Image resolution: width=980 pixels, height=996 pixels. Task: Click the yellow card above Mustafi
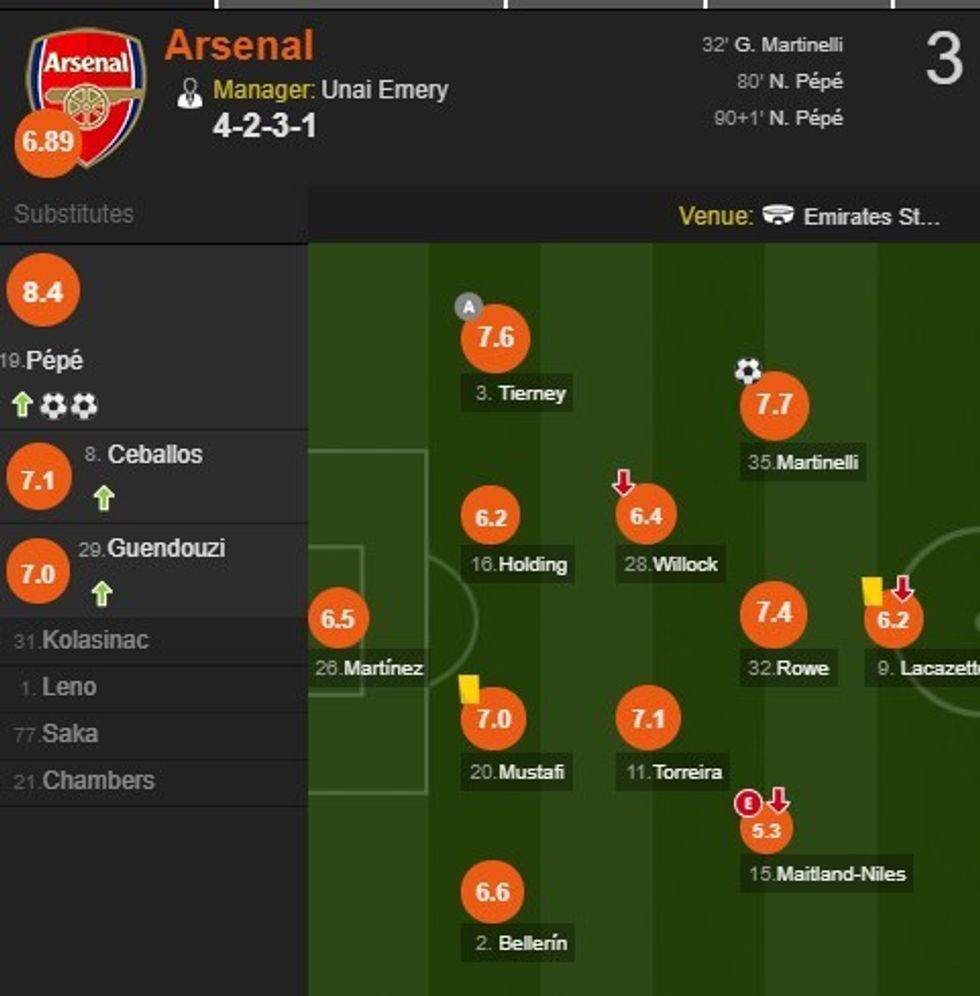click(x=469, y=688)
